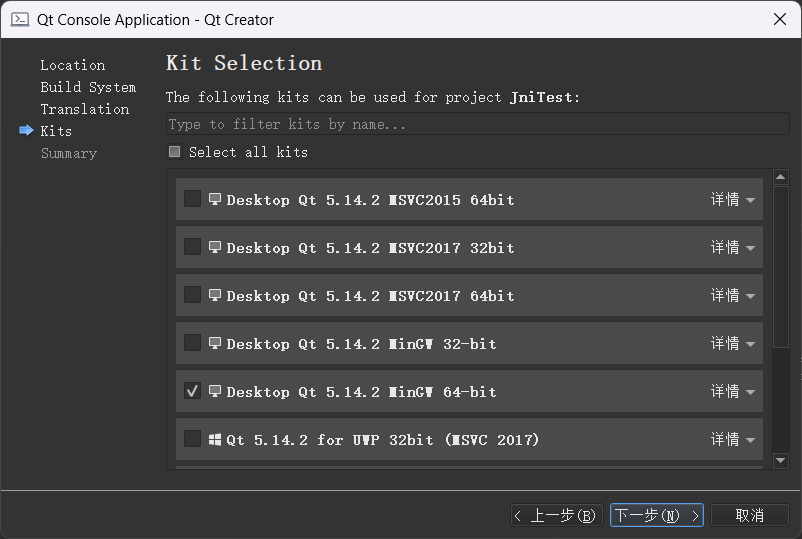Click the 下一步(N) next button
The image size is (802, 539).
(x=657, y=515)
